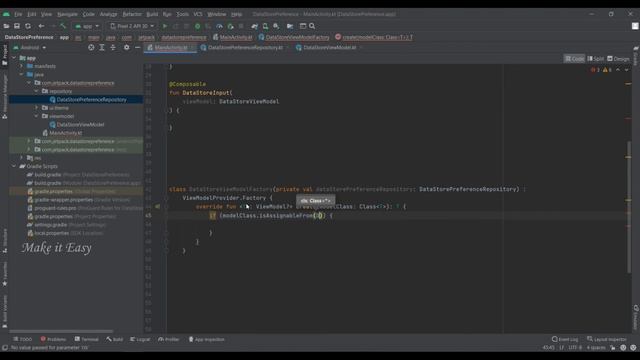
Task: Collapse the repository package
Action: (x=37, y=91)
